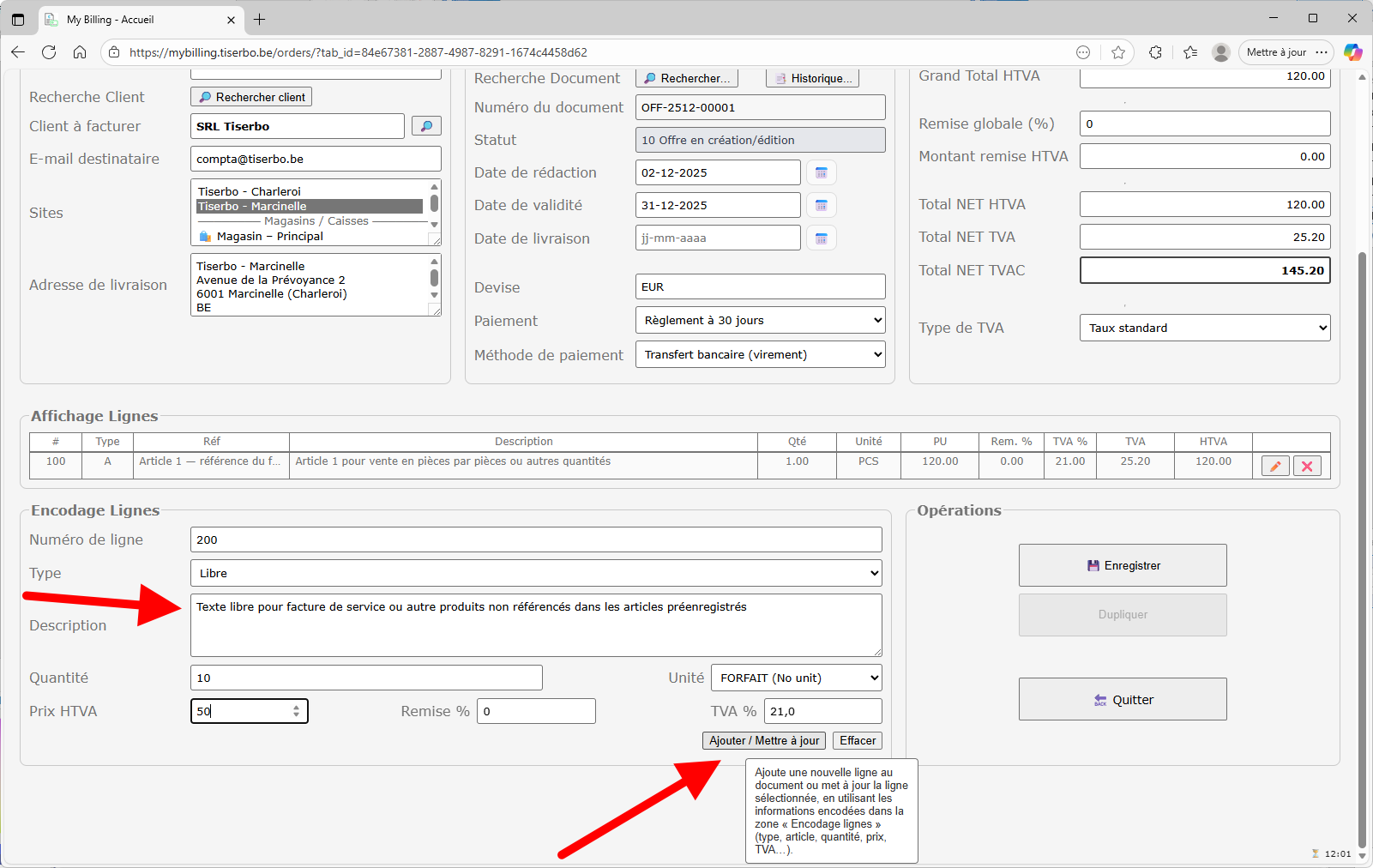Open calendar picker for Date de validité
This screenshot has height=868, width=1373.
point(821,205)
